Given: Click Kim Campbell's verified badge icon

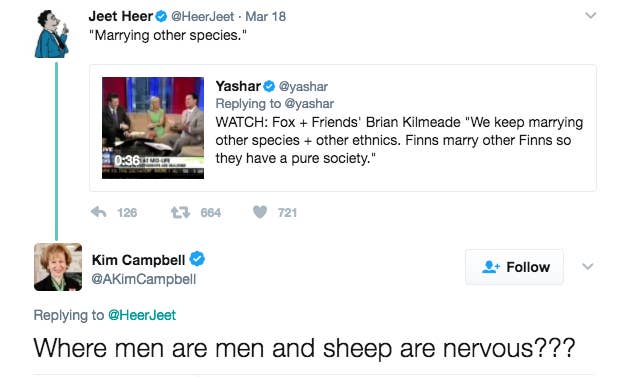Looking at the screenshot, I should 197,259.
